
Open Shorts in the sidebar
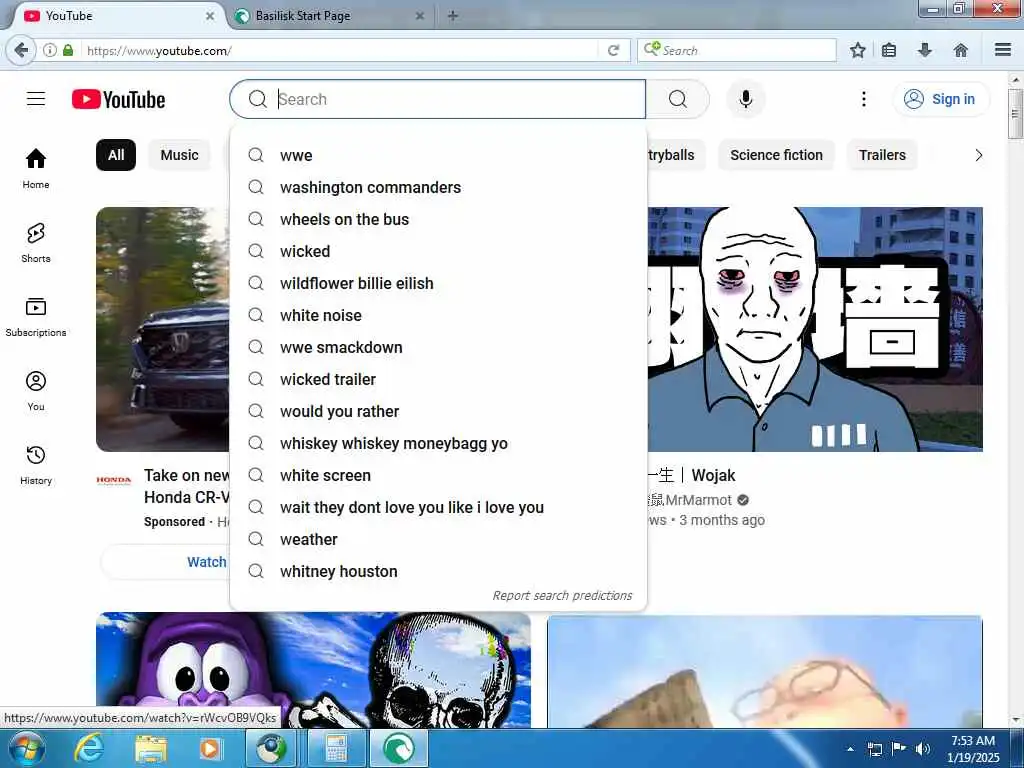tap(36, 243)
